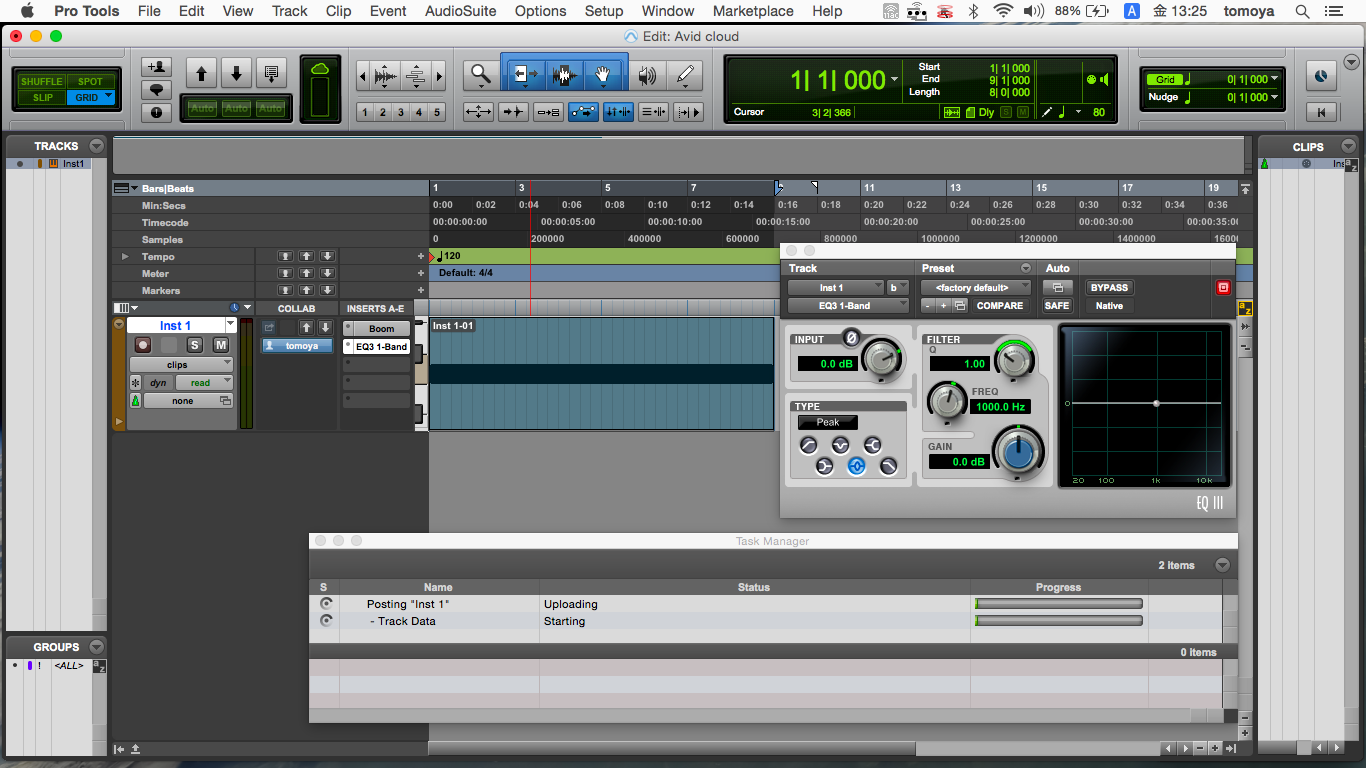Image resolution: width=1366 pixels, height=768 pixels.
Task: Enable Spot edit mode
Action: (91, 81)
